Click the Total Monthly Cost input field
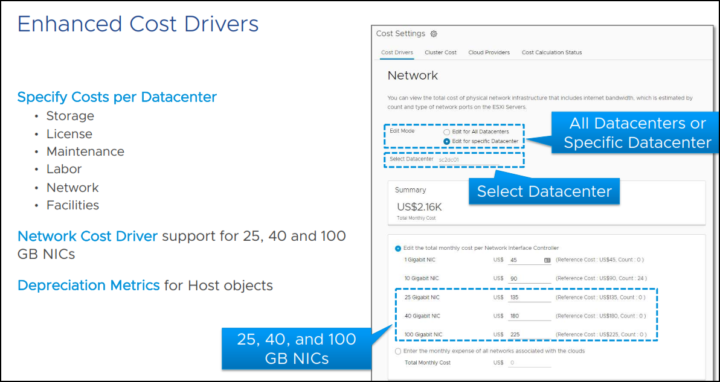The width and height of the screenshot is (720, 382). 529,363
